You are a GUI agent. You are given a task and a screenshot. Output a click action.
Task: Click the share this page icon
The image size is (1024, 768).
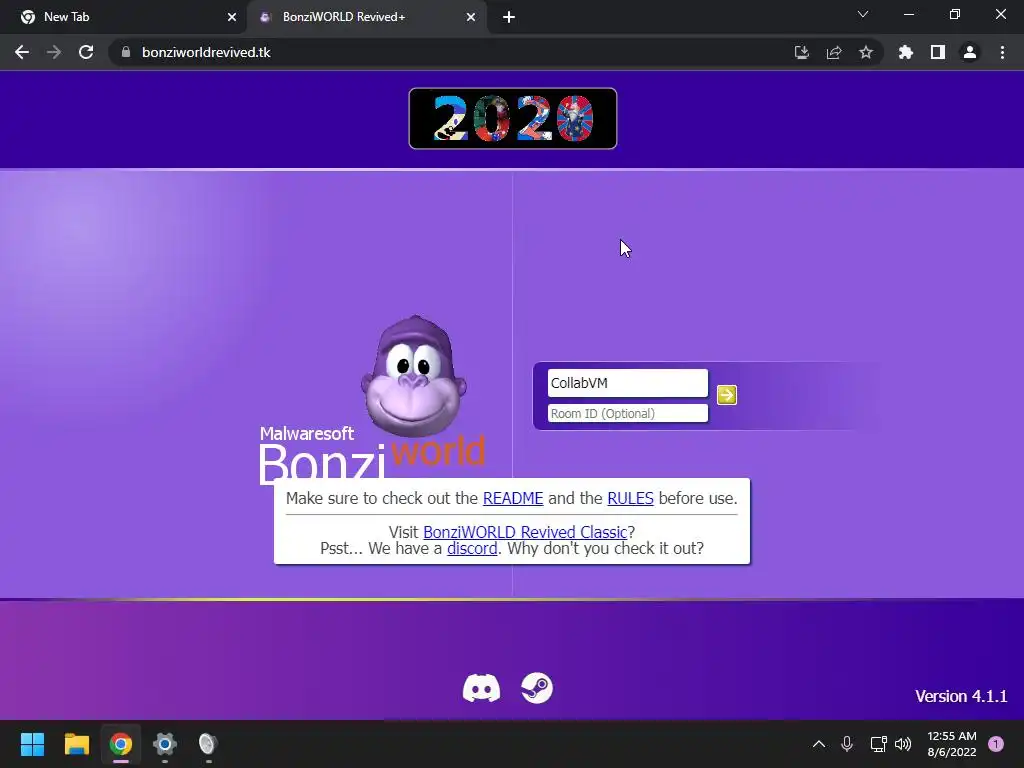(x=834, y=52)
